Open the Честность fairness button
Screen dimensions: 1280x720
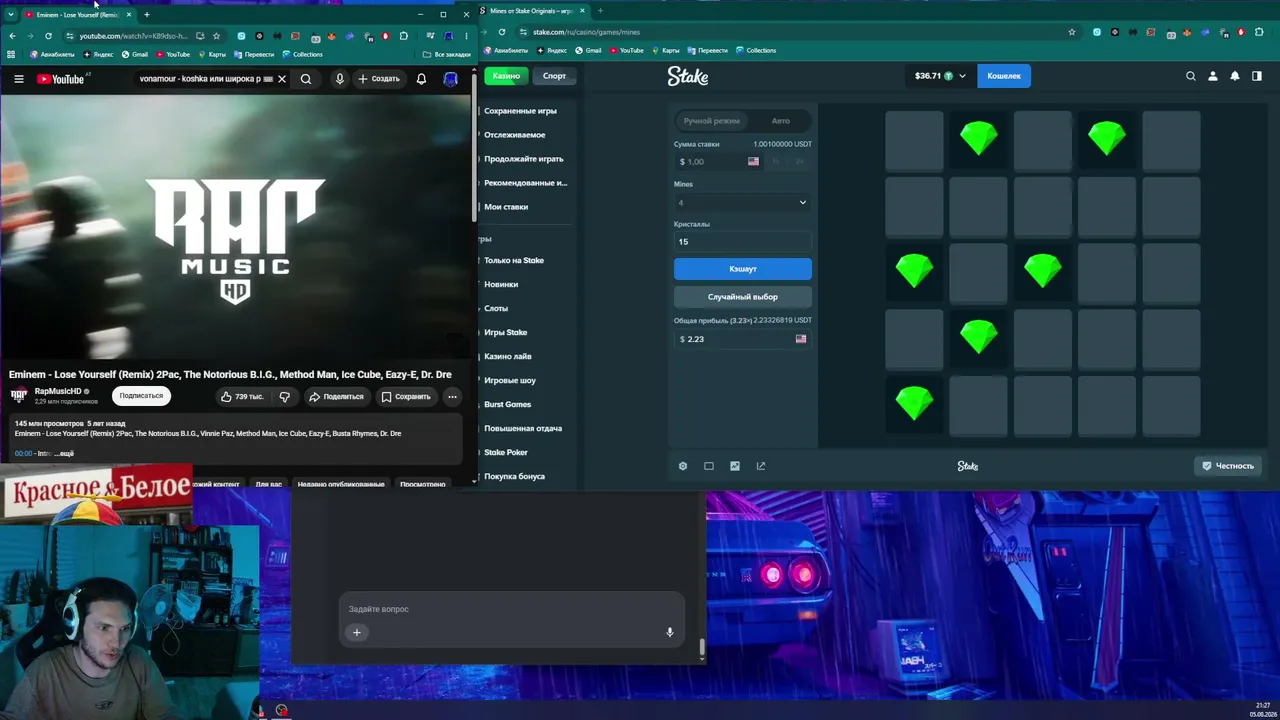(x=1227, y=466)
